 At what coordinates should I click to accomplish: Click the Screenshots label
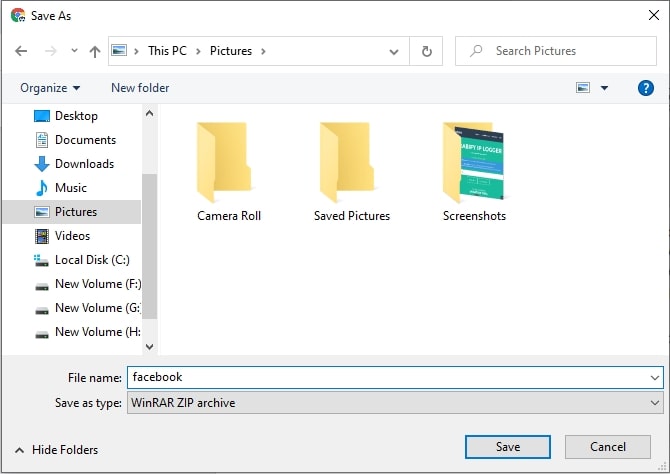[474, 216]
